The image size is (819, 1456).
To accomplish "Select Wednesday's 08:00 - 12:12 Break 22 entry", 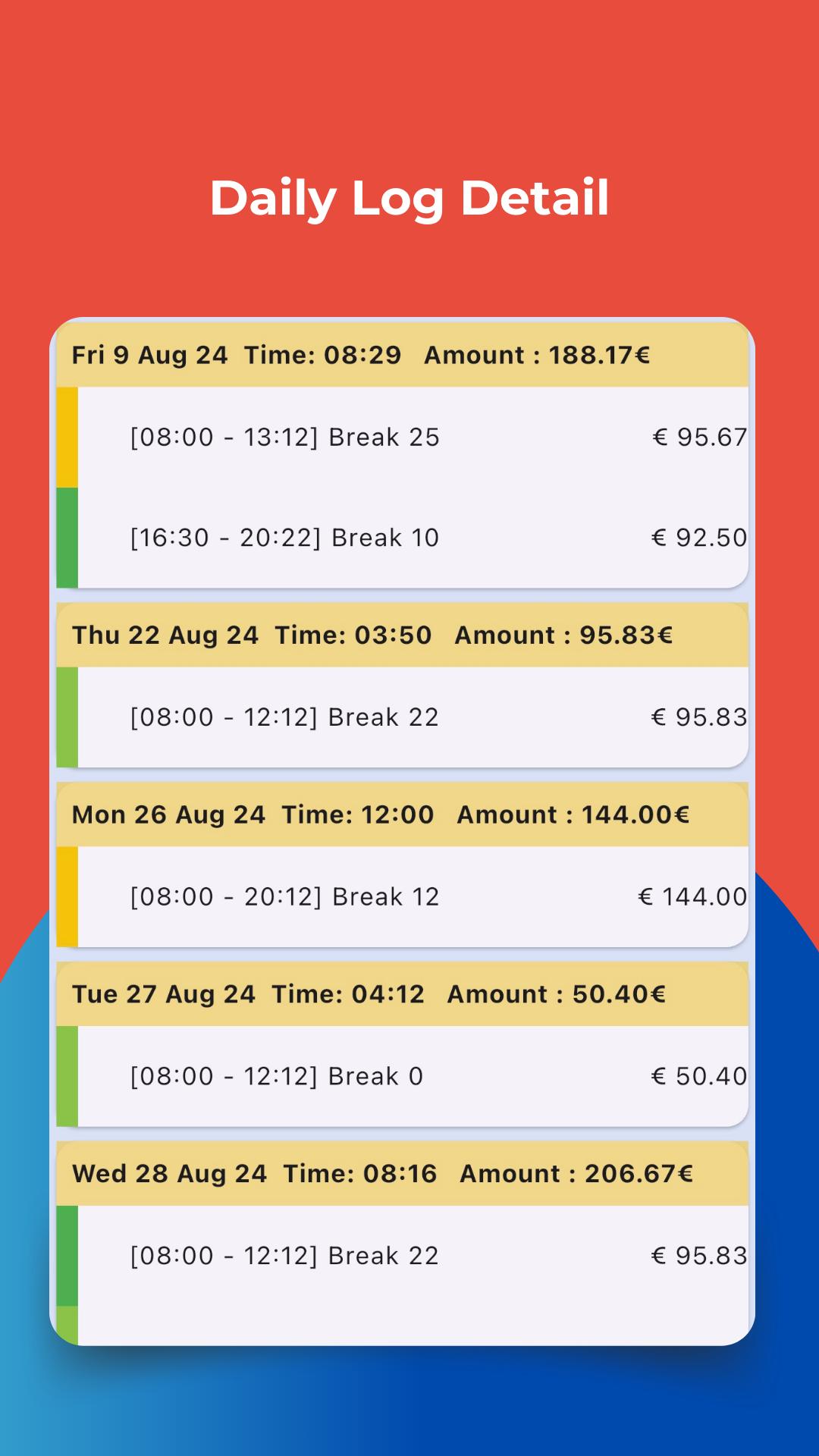I will coord(284,1256).
